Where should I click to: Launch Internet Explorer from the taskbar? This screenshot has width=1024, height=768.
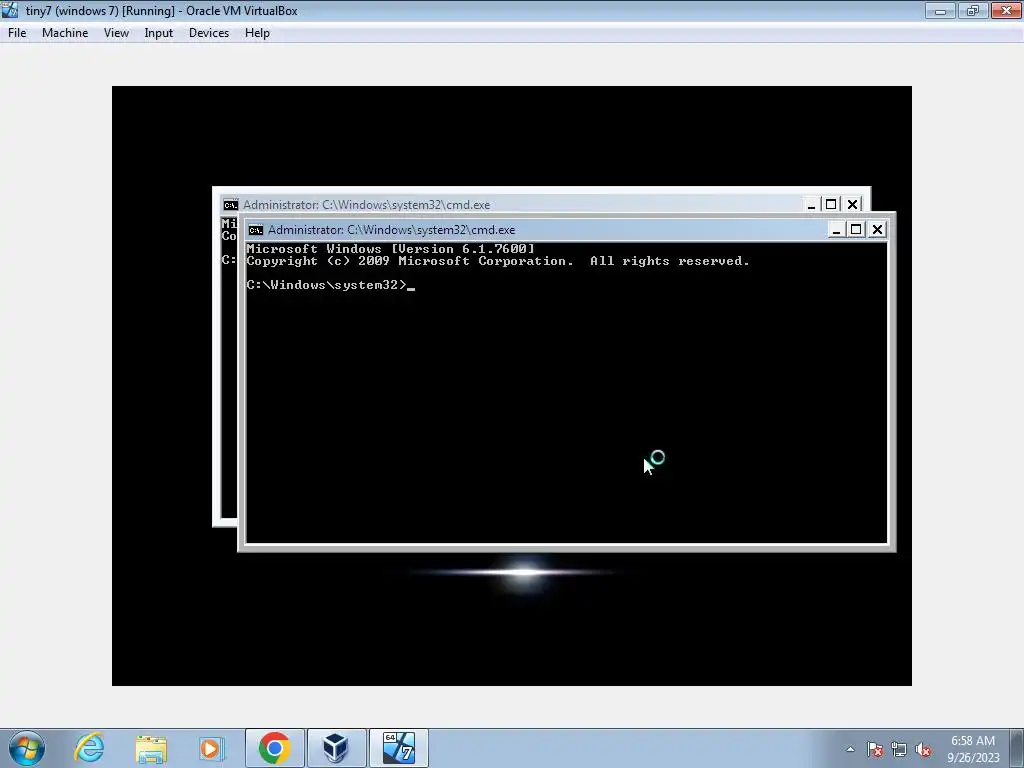tap(89, 748)
